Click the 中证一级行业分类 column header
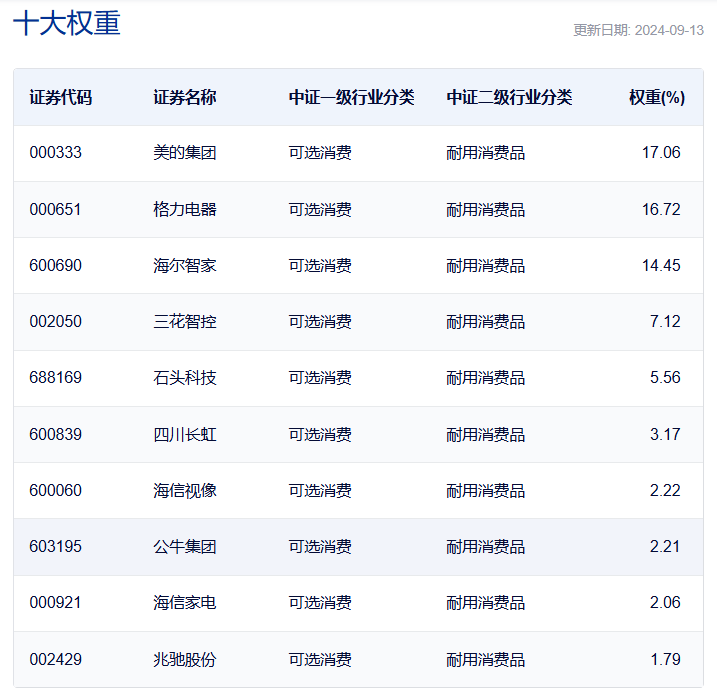 [x=351, y=97]
